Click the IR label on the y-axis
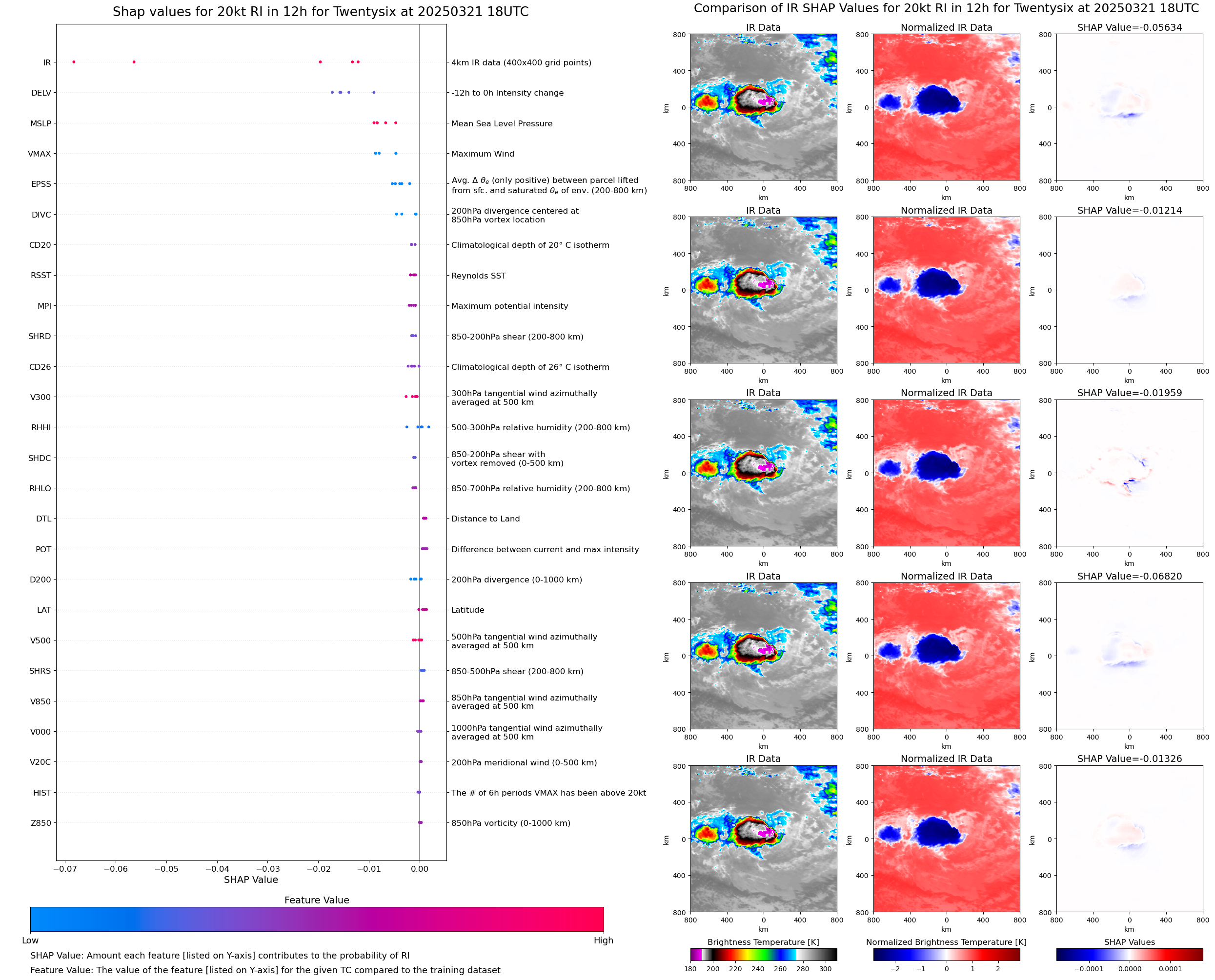Image resolution: width=1215 pixels, height=980 pixels. click(47, 62)
